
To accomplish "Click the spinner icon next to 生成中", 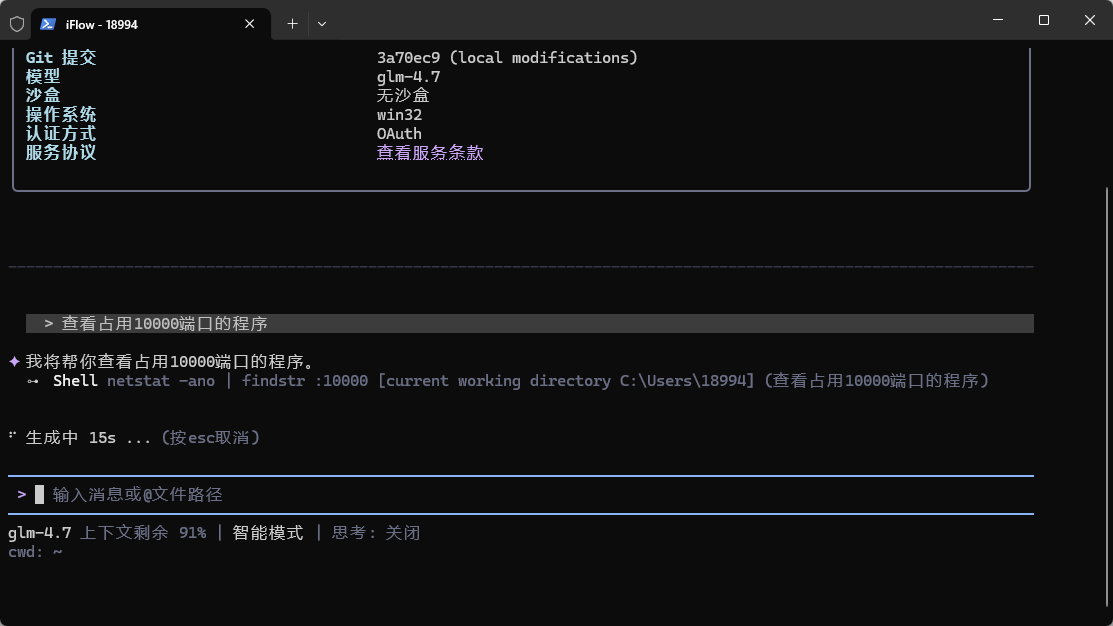I will [12, 437].
